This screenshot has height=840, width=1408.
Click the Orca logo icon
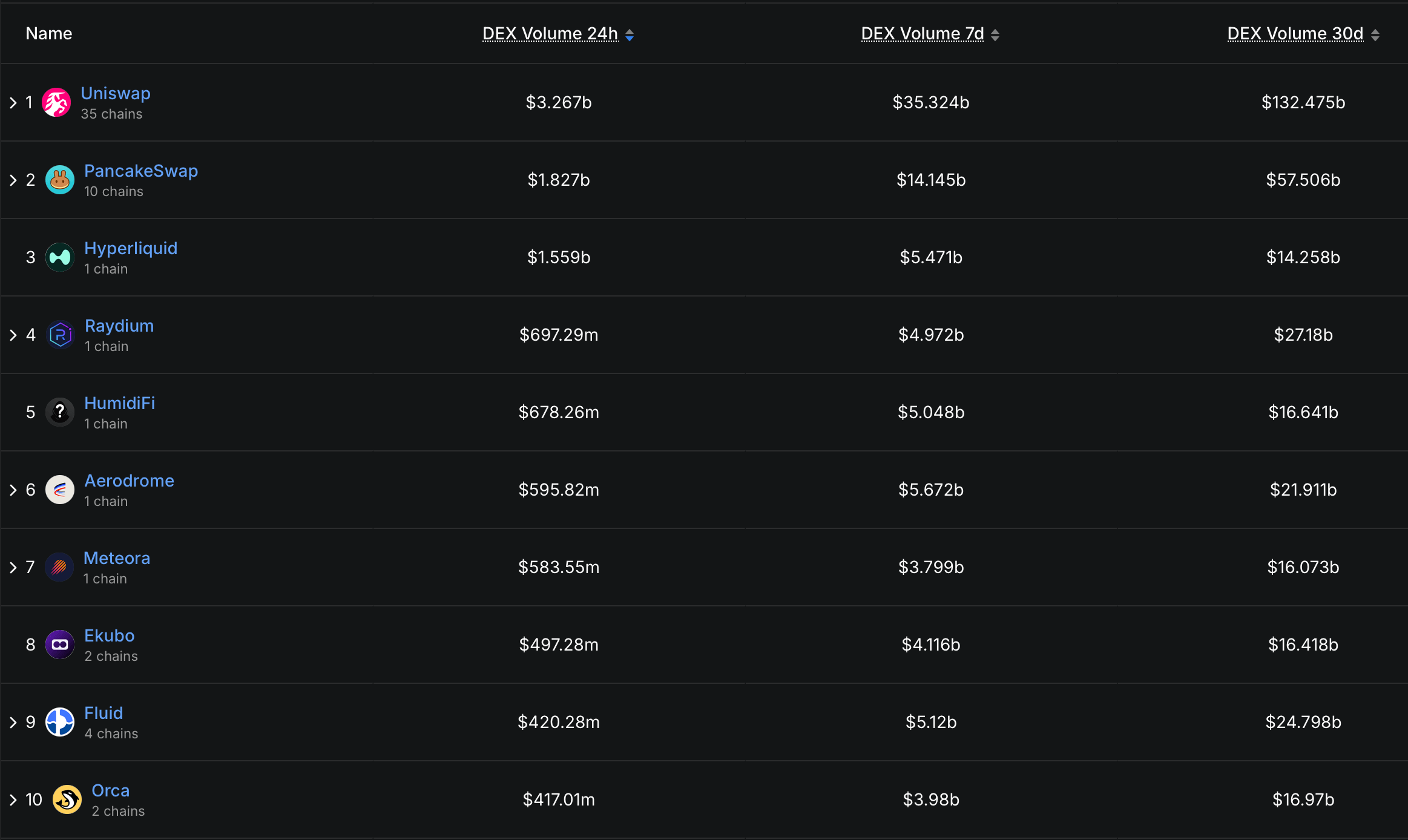67,799
